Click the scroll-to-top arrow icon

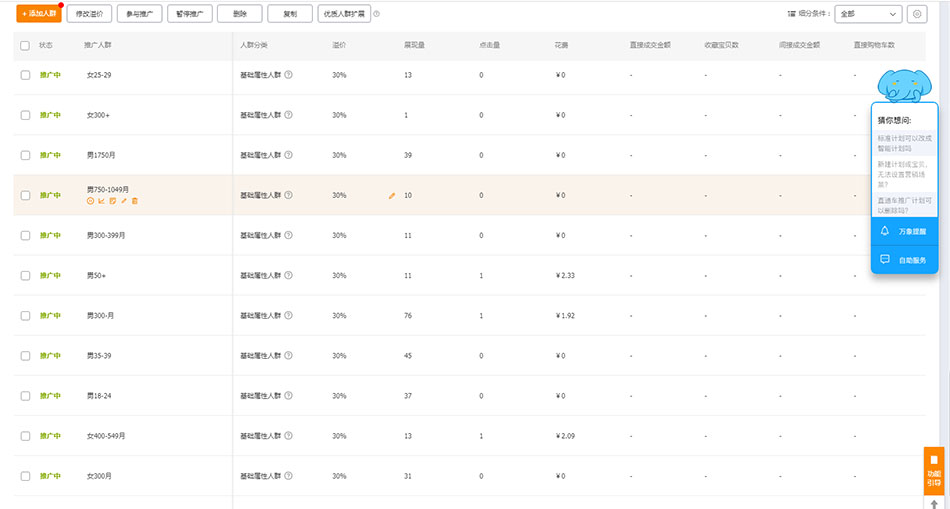pos(934,504)
